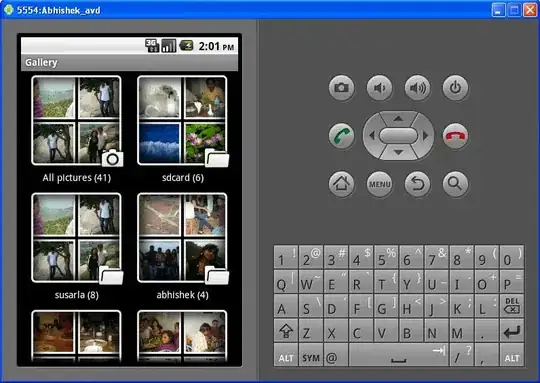This screenshot has height=383, width=540.
Task: Click the number 1 key
Action: (x=286, y=257)
